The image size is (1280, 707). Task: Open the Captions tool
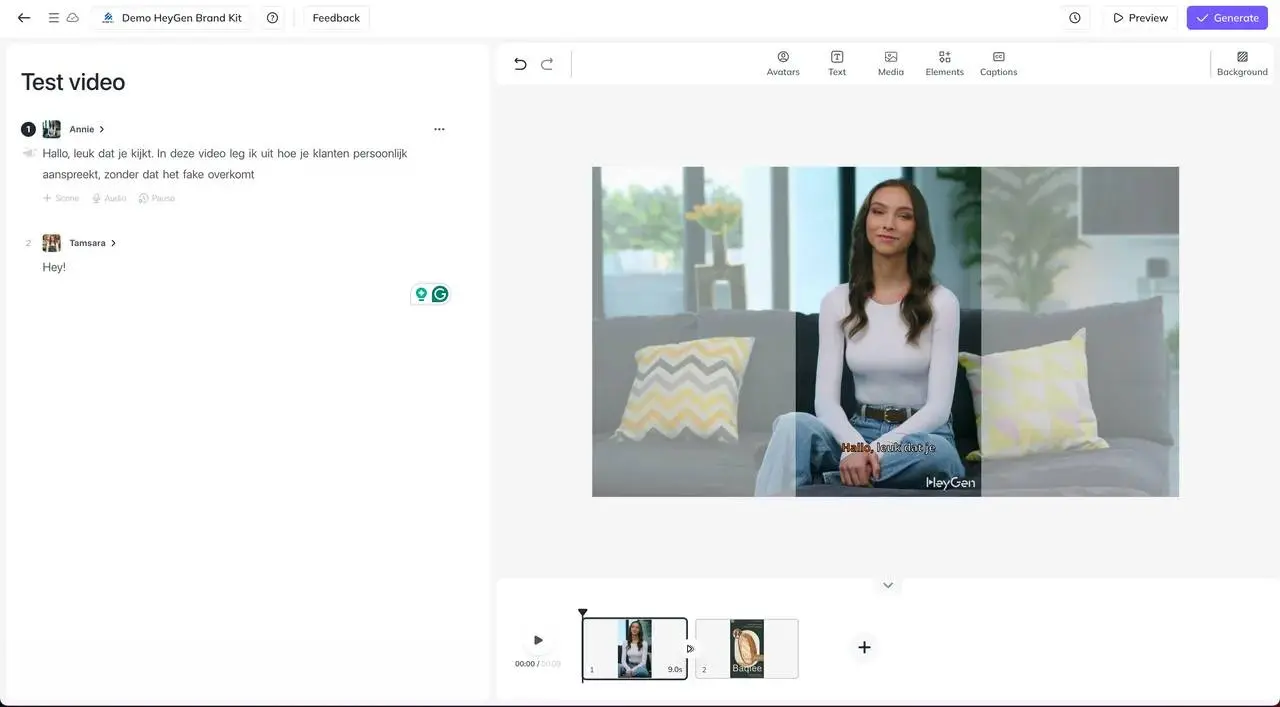(x=998, y=64)
